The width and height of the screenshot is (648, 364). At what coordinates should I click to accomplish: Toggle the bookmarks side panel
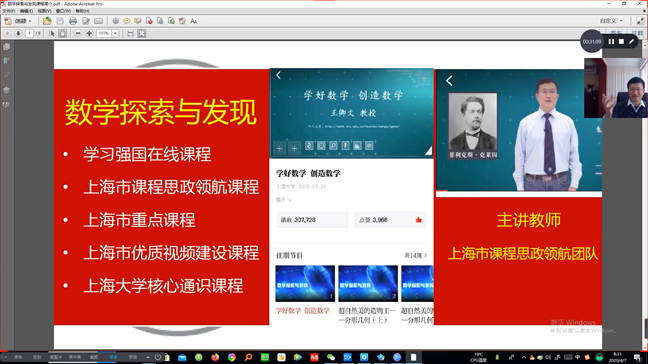pos(7,61)
